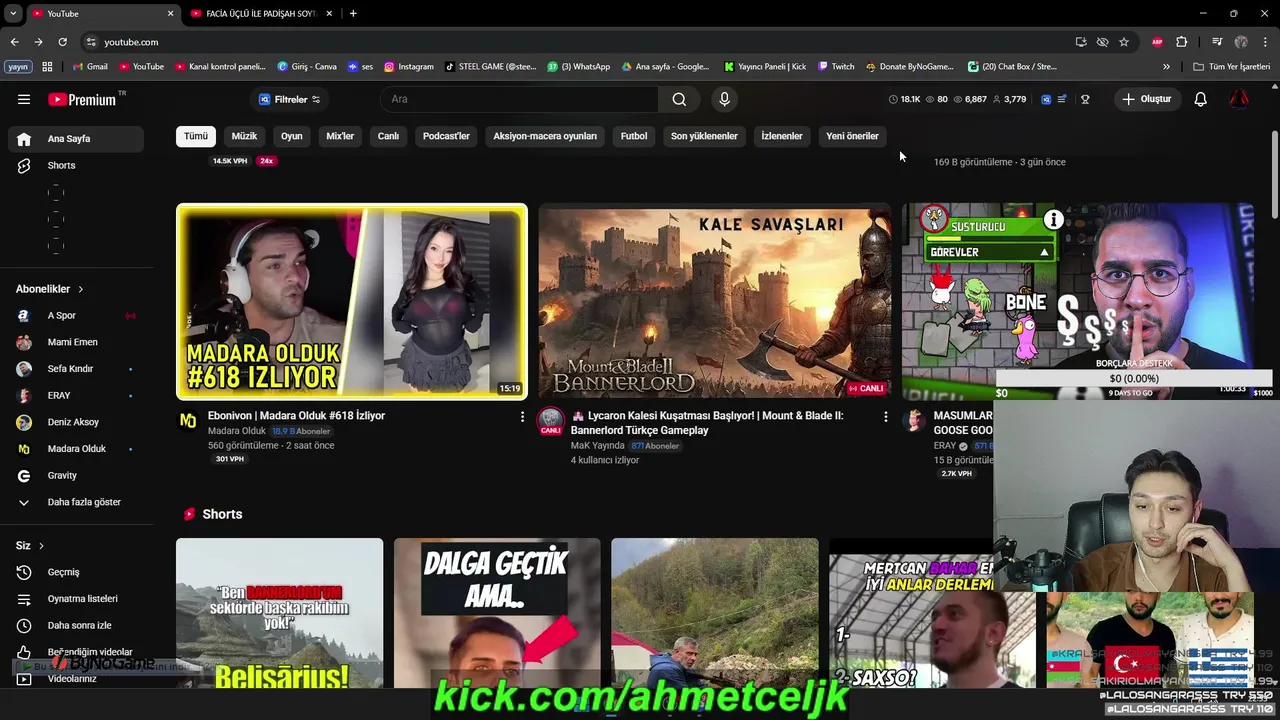Open the browser Extensions puzzle icon
This screenshot has height=720, width=1280.
1182,42
